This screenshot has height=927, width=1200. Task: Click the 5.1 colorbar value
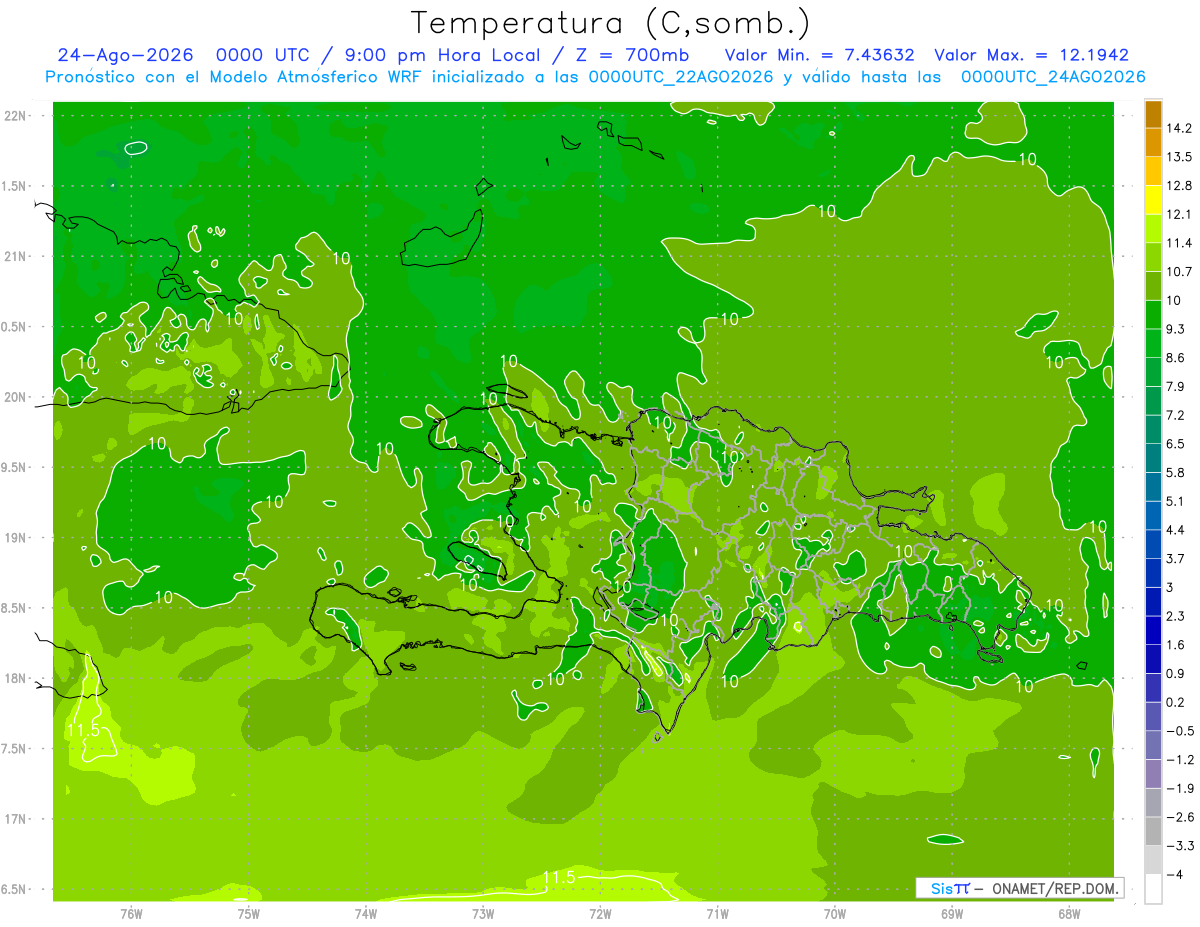coord(1176,501)
